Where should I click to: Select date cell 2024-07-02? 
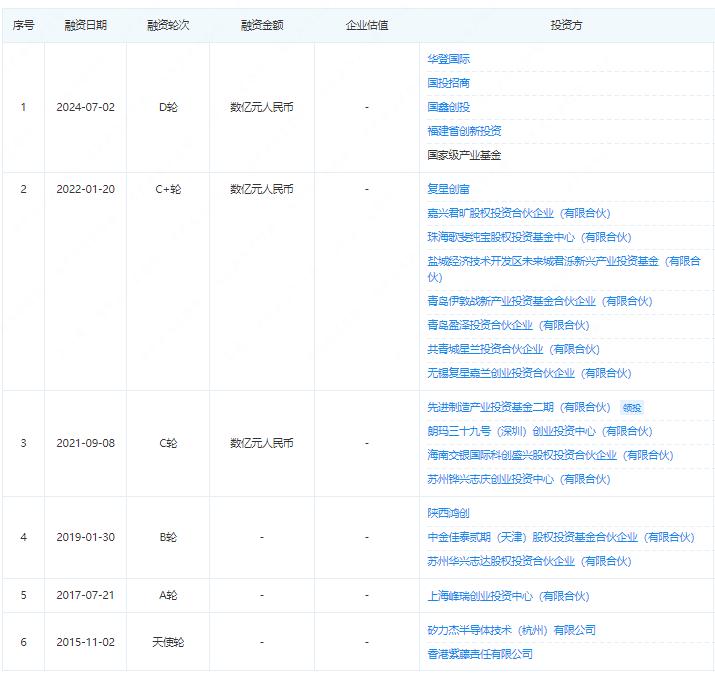pos(85,107)
